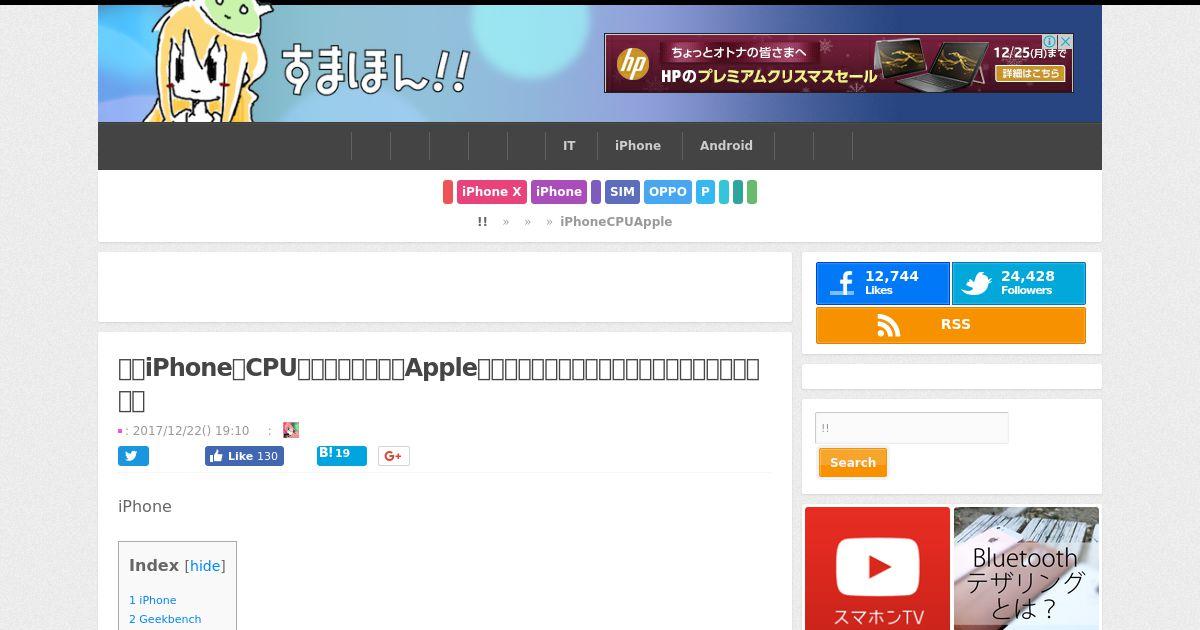1200x630 pixels.
Task: Click the orange Search button
Action: click(x=853, y=463)
